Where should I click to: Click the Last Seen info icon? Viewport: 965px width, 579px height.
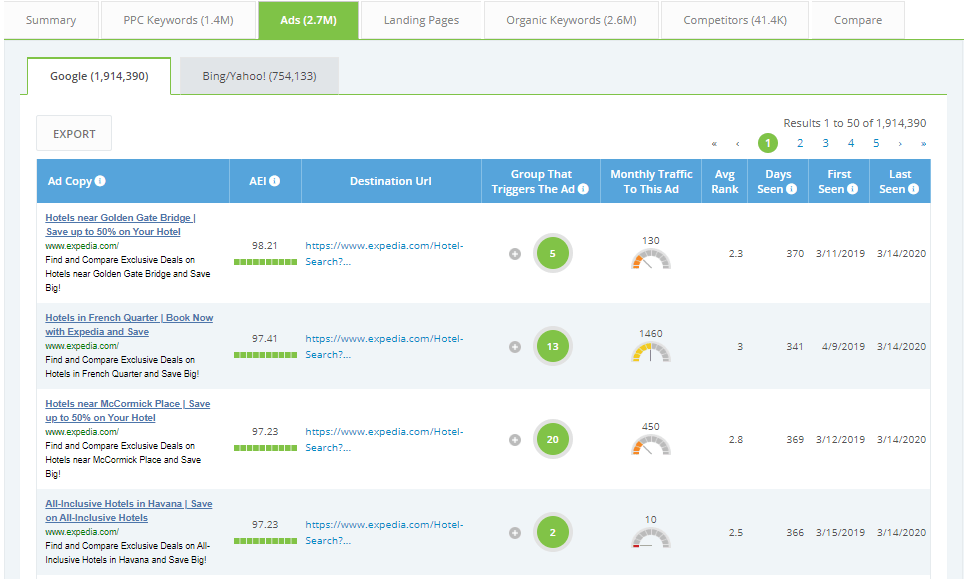click(x=913, y=189)
